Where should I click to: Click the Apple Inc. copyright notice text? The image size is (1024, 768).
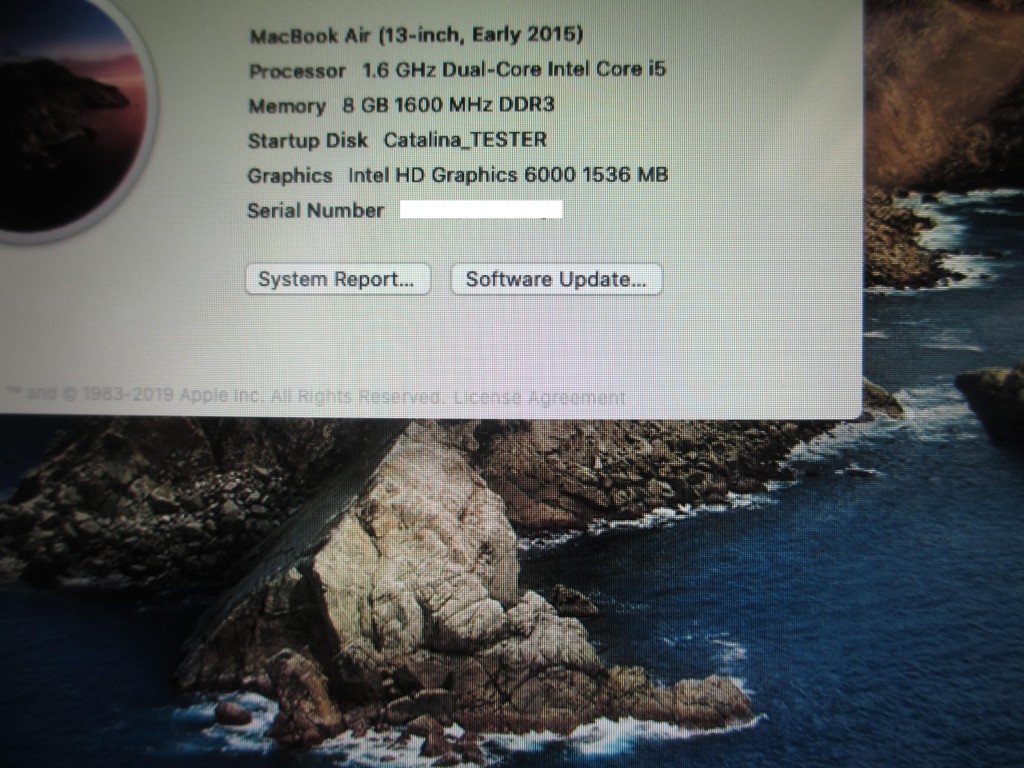click(x=225, y=395)
